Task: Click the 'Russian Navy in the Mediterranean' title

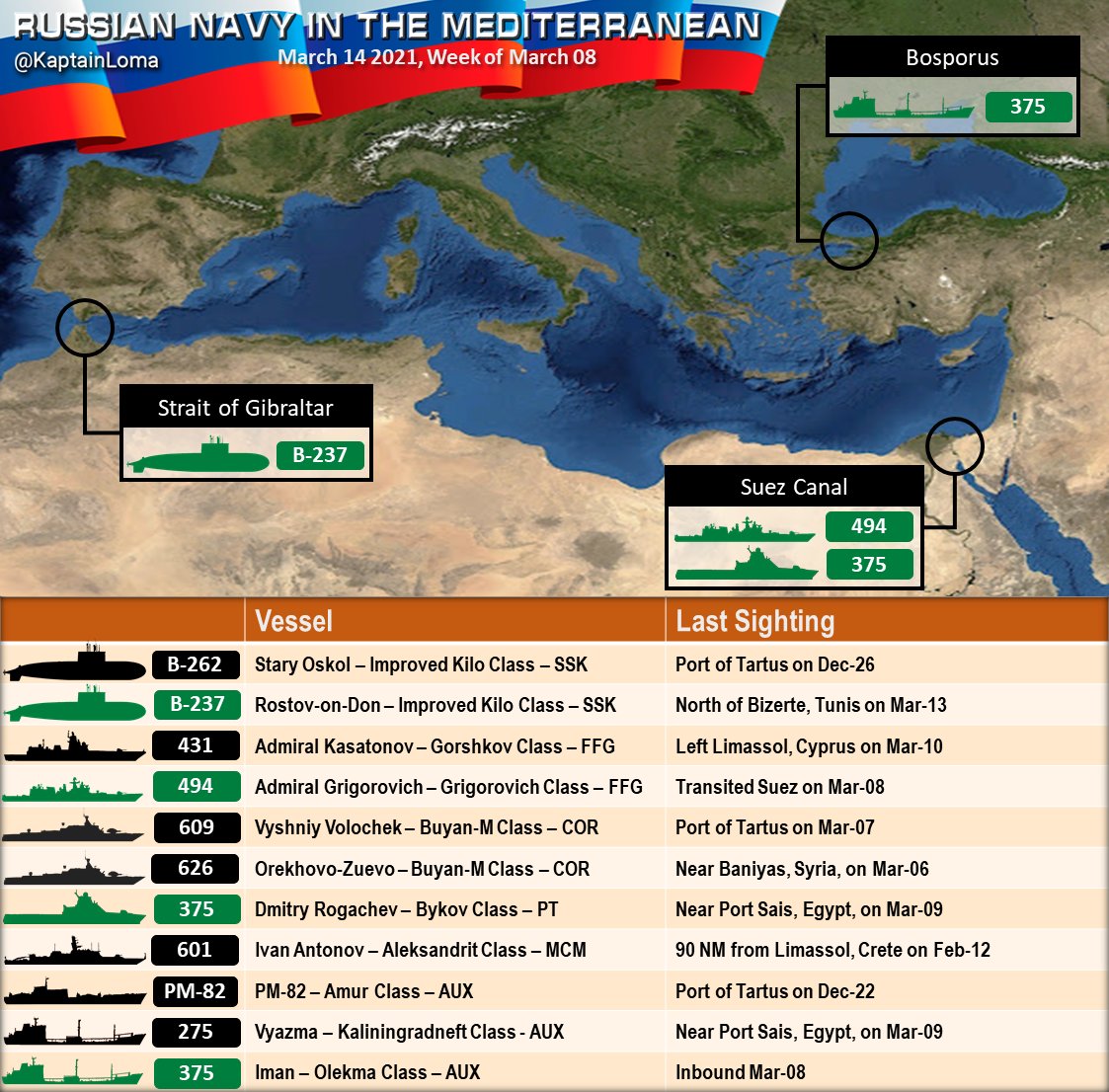Action: click(387, 27)
